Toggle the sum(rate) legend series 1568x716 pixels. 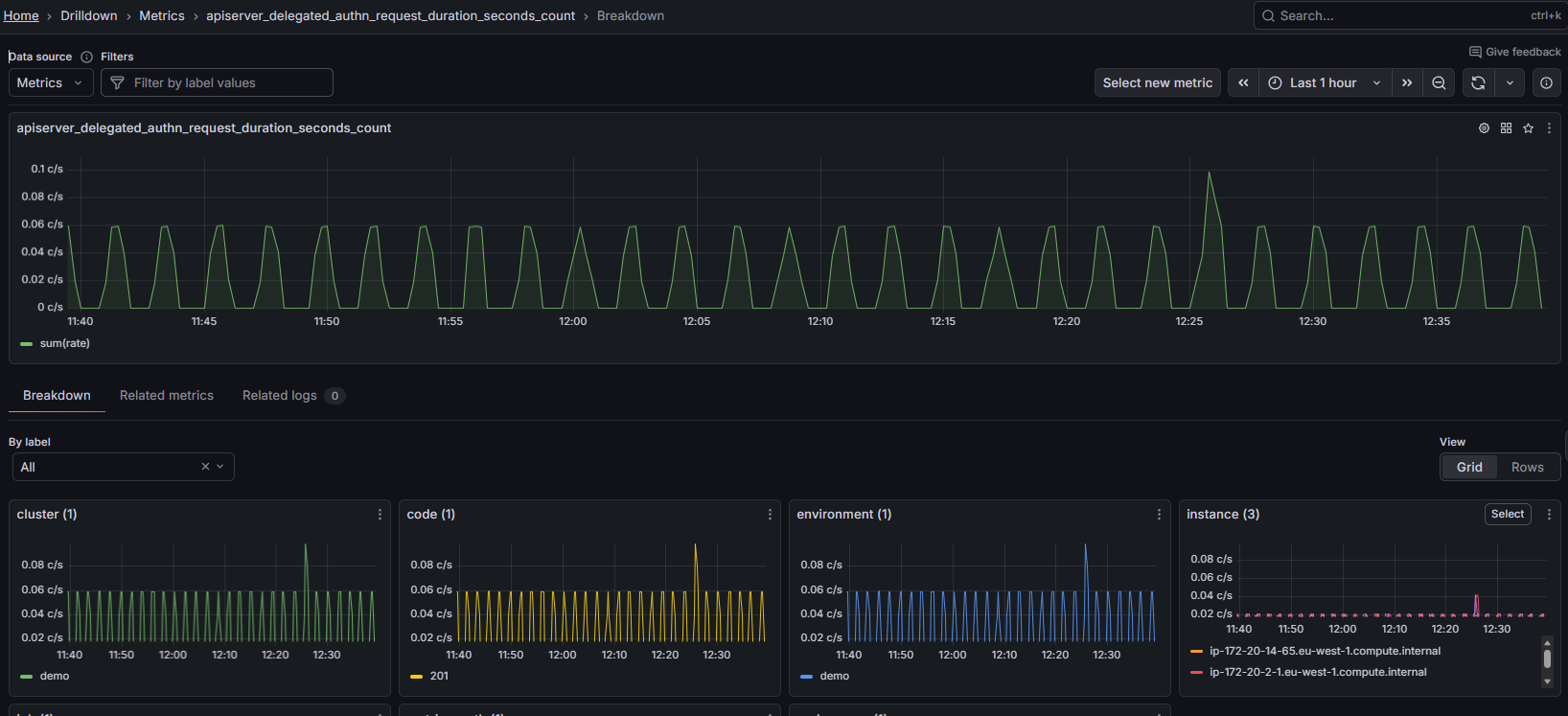[64, 343]
